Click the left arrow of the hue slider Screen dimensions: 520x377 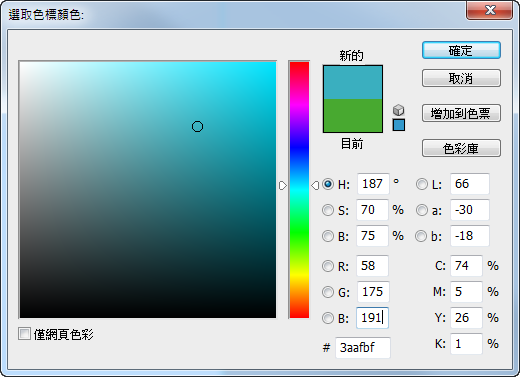click(283, 185)
